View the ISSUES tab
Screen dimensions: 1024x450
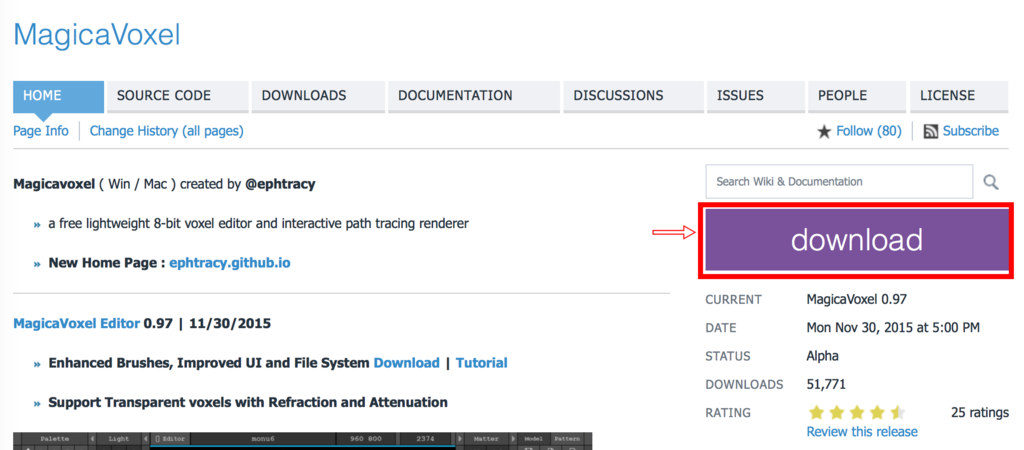coord(756,96)
